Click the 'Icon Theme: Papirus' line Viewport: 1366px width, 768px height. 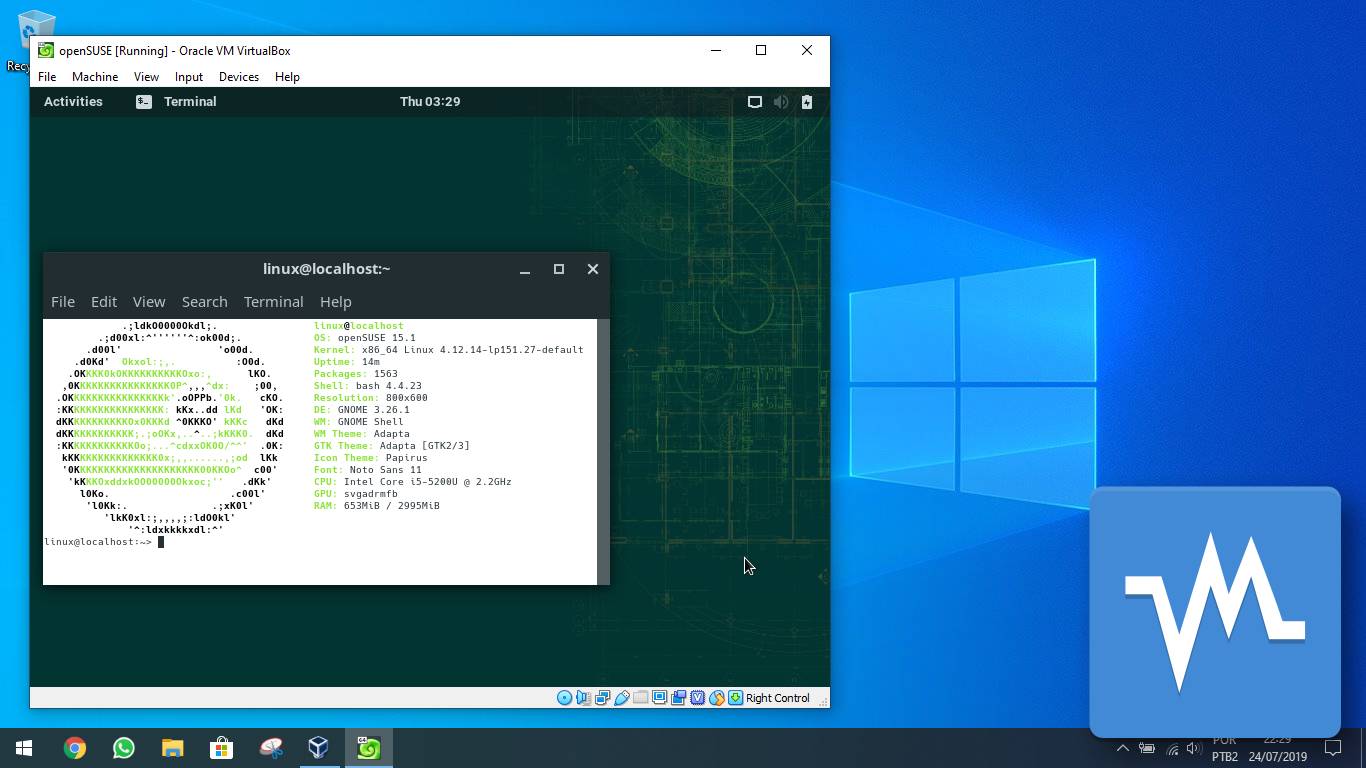(x=371, y=458)
